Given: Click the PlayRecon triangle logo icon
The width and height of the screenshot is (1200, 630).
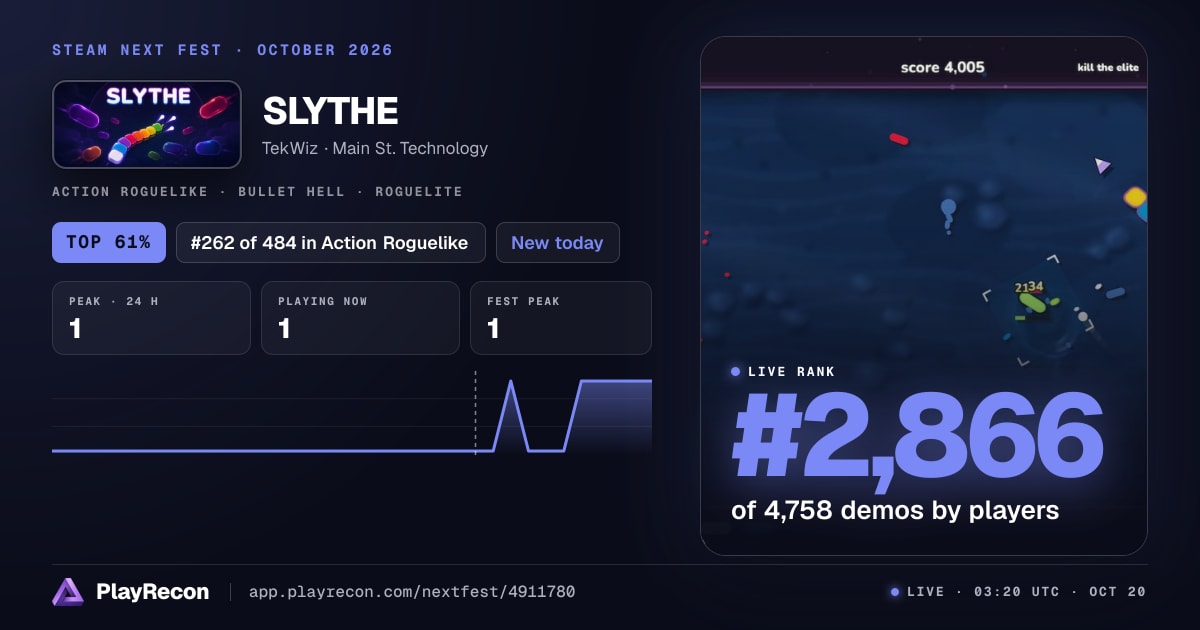Looking at the screenshot, I should click(x=68, y=592).
